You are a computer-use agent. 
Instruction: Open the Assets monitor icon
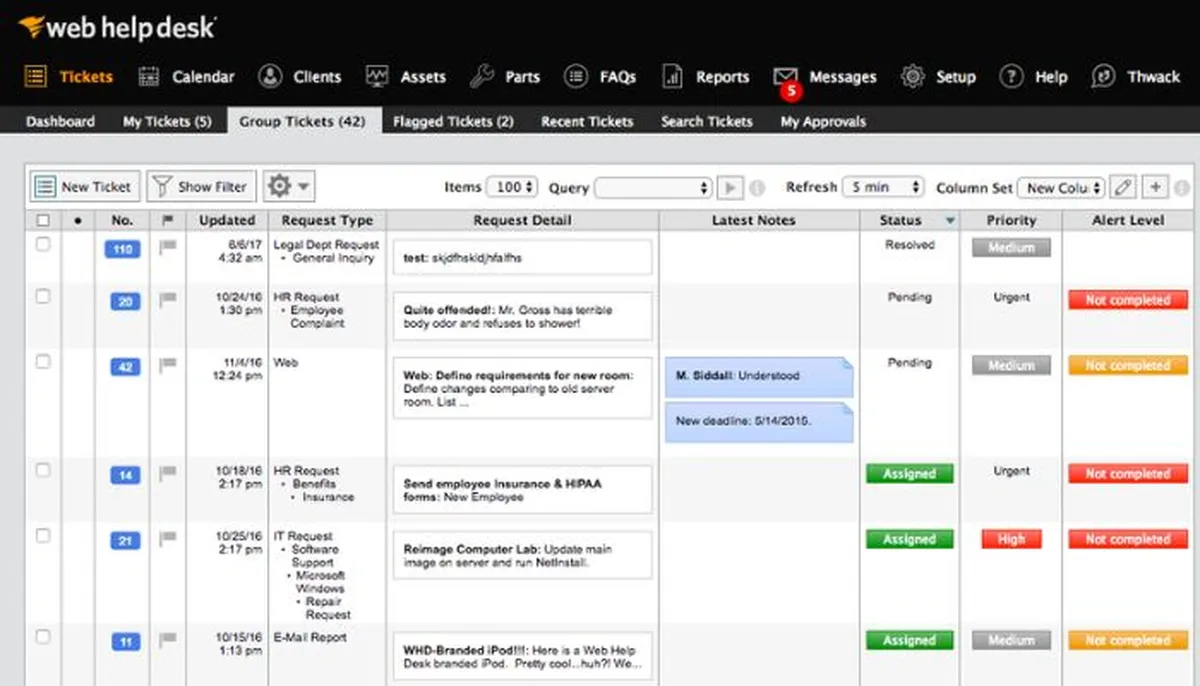[377, 76]
